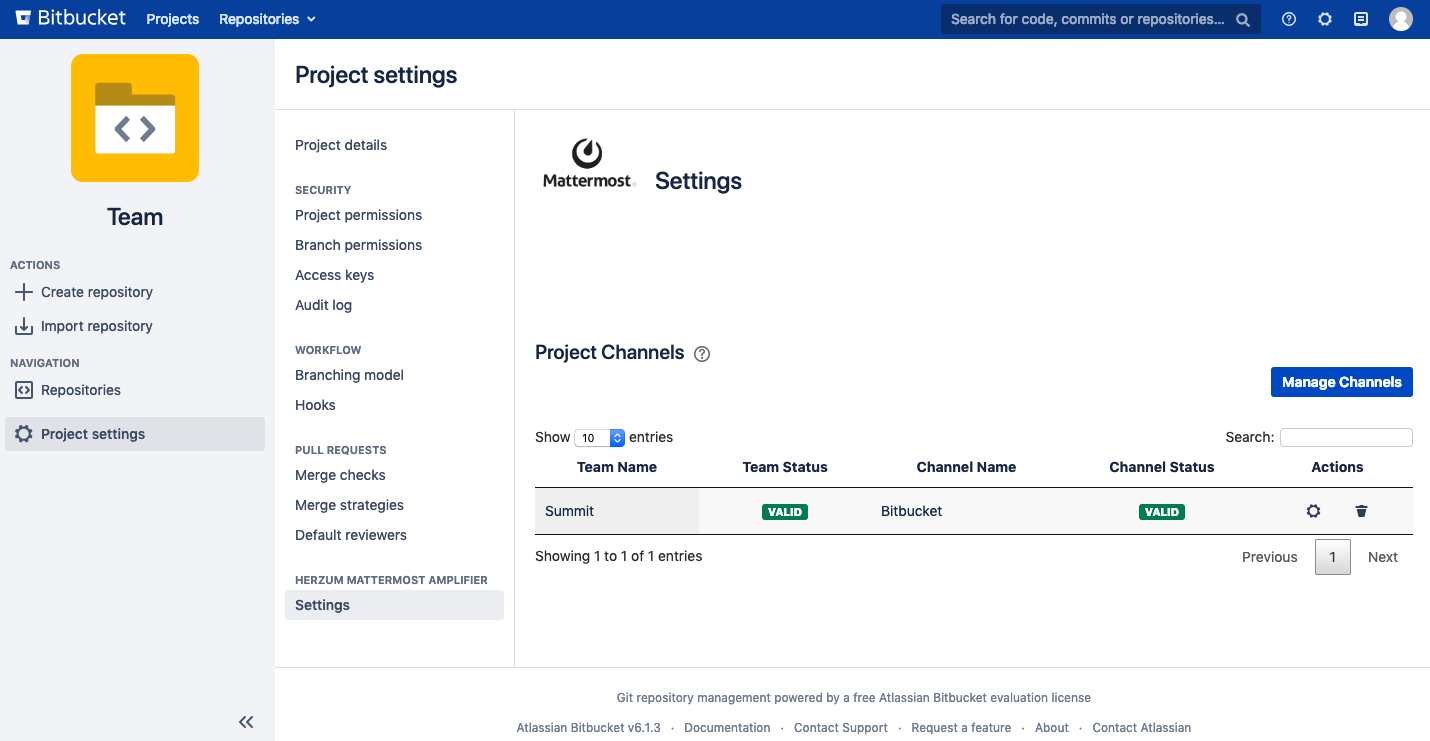Sort the table by Team Name column

[616, 467]
